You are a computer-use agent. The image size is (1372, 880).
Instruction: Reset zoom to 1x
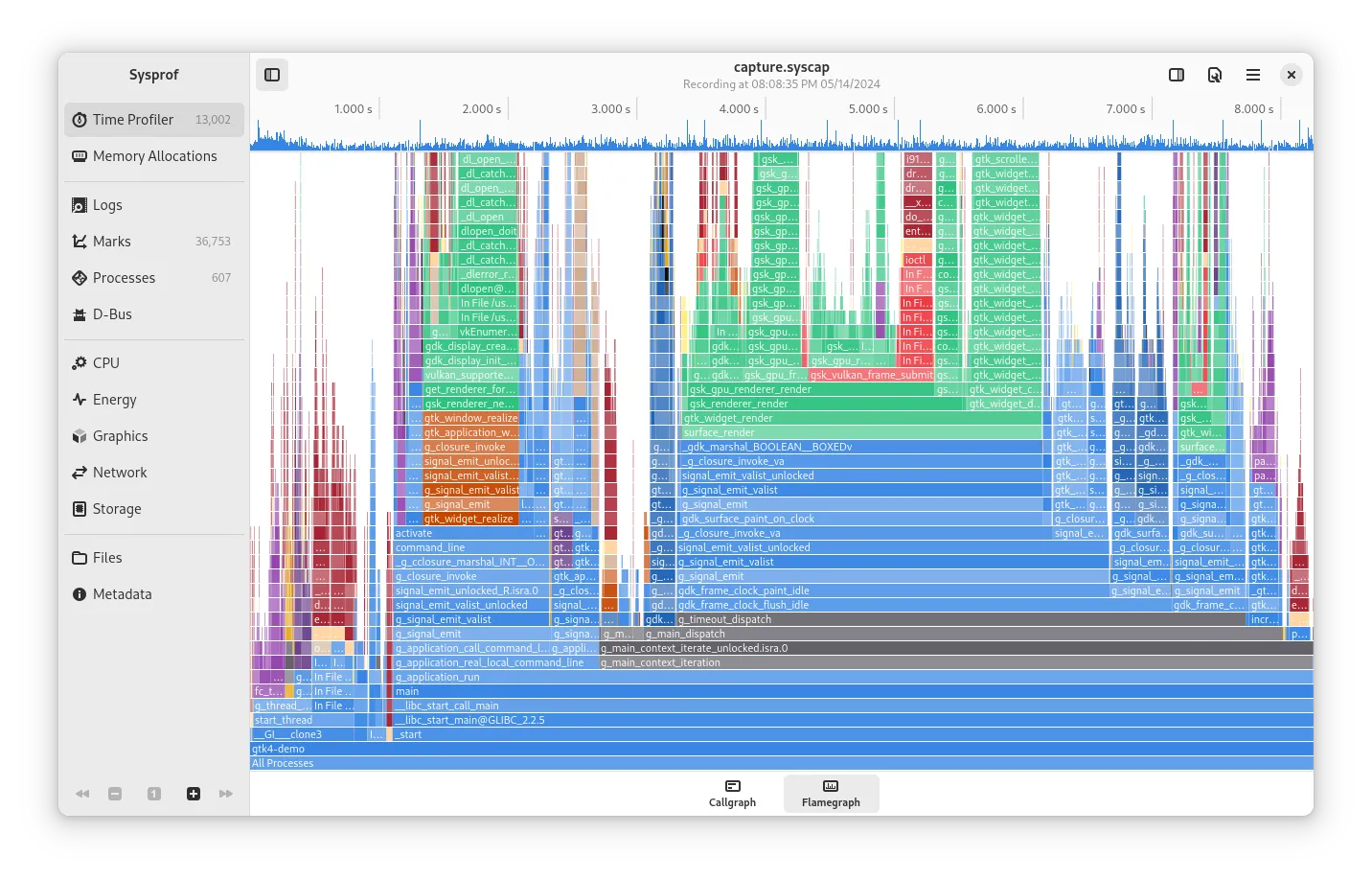click(154, 794)
